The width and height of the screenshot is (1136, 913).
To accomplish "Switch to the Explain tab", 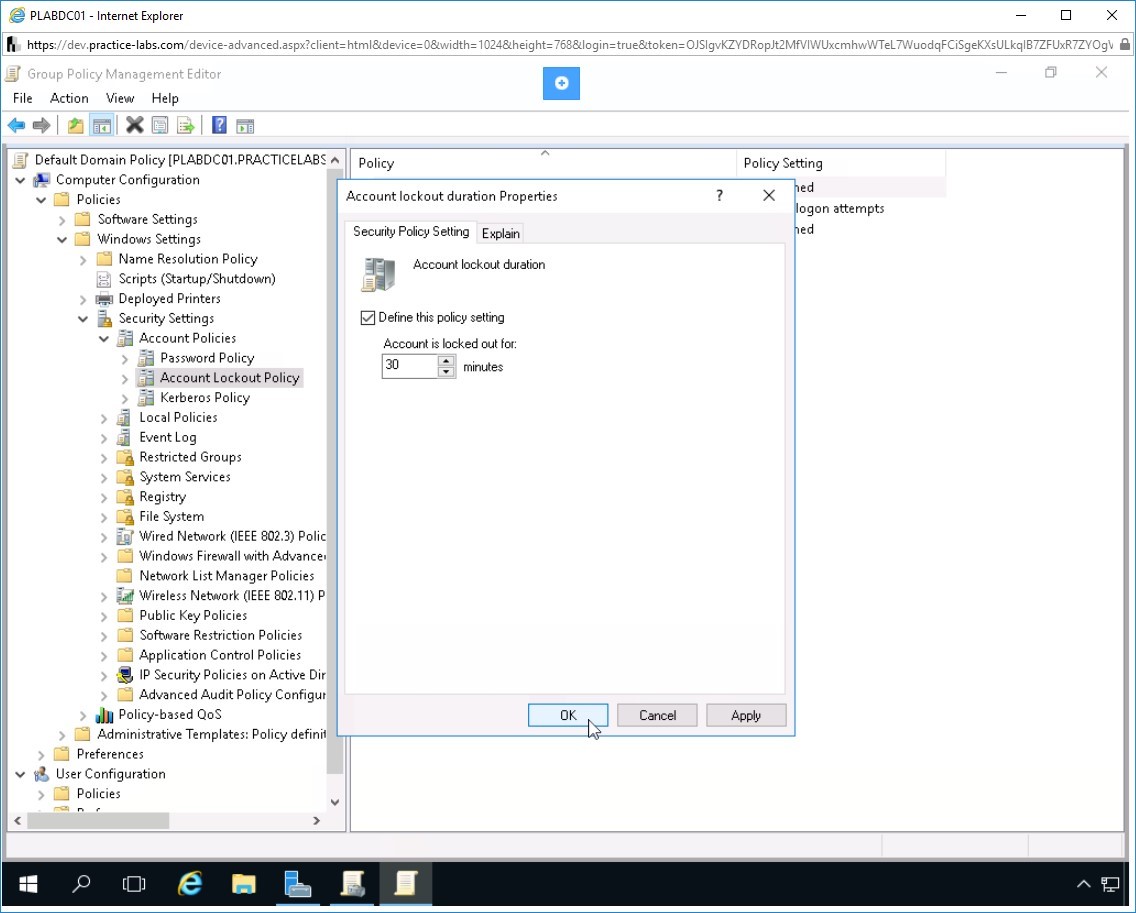I will tap(501, 233).
